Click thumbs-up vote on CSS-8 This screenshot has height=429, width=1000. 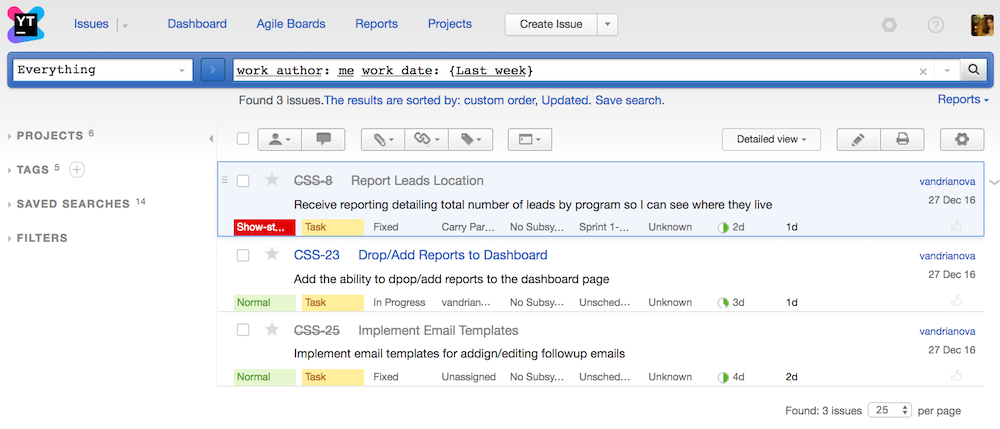pyautogui.click(x=956, y=225)
